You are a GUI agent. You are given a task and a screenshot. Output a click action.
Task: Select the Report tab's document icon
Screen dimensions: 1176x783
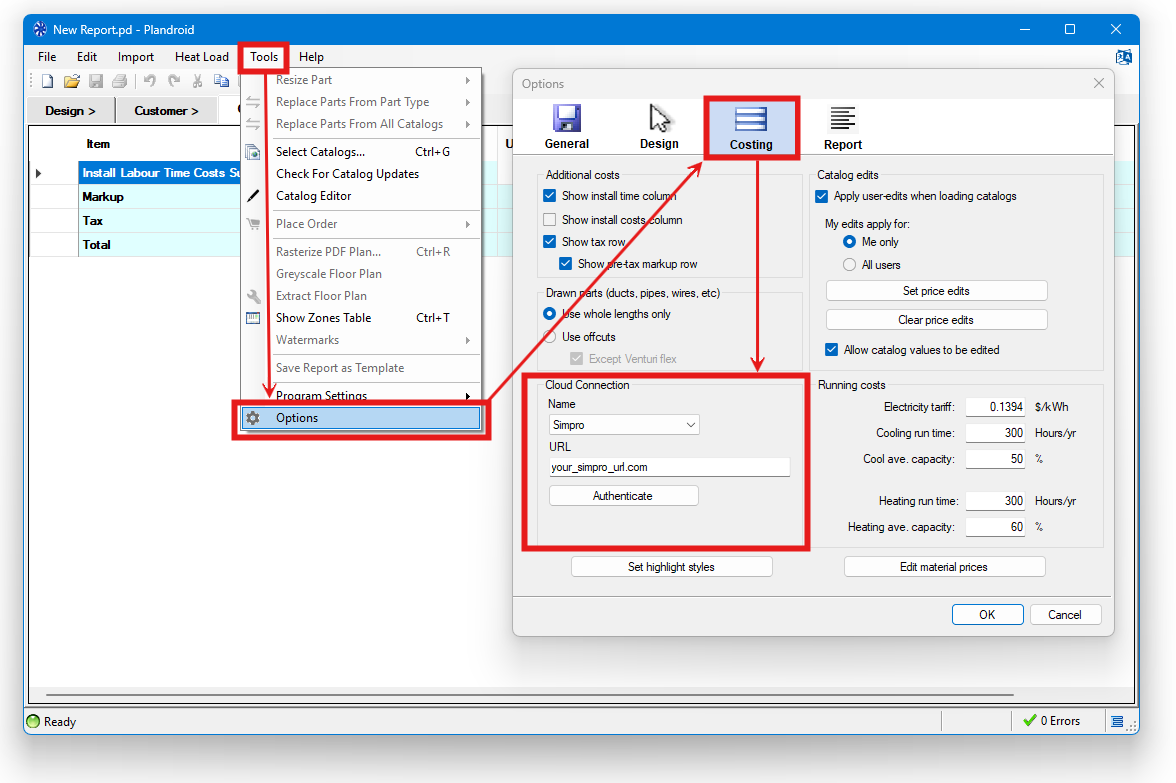point(842,117)
